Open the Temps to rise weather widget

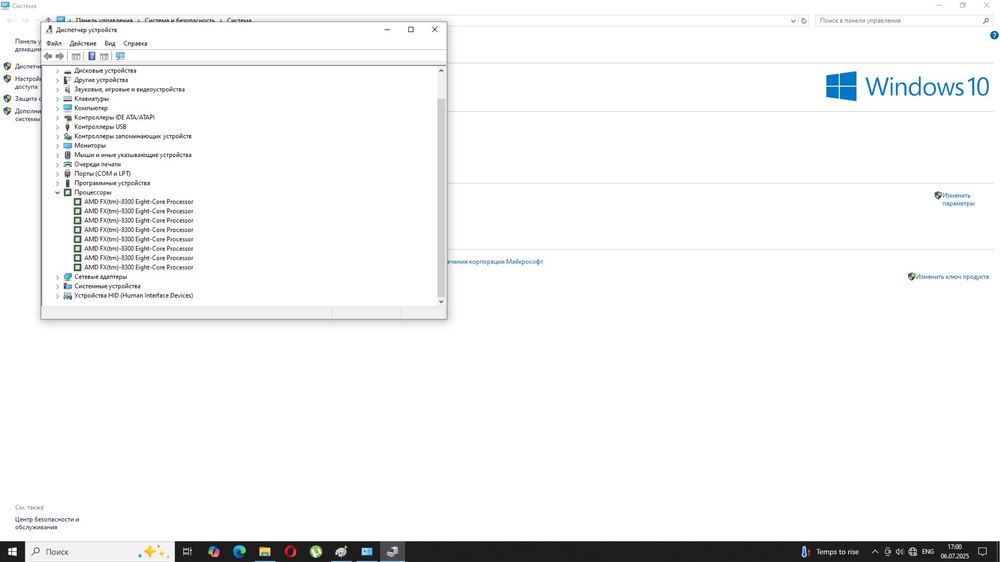pyautogui.click(x=830, y=552)
